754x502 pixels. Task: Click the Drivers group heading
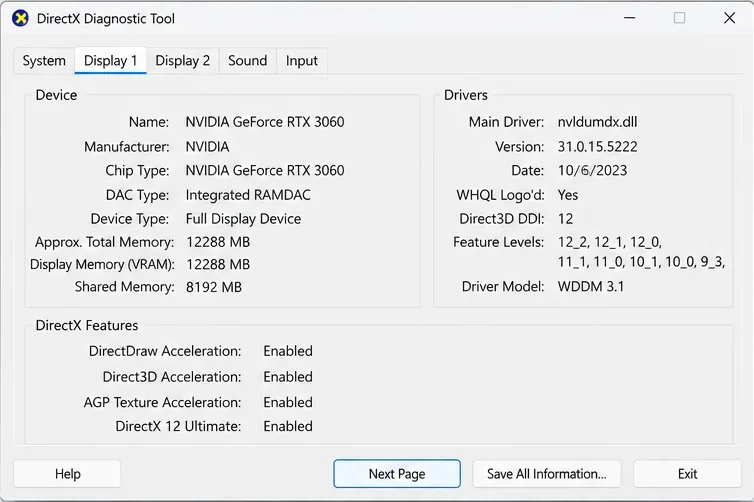coord(465,95)
